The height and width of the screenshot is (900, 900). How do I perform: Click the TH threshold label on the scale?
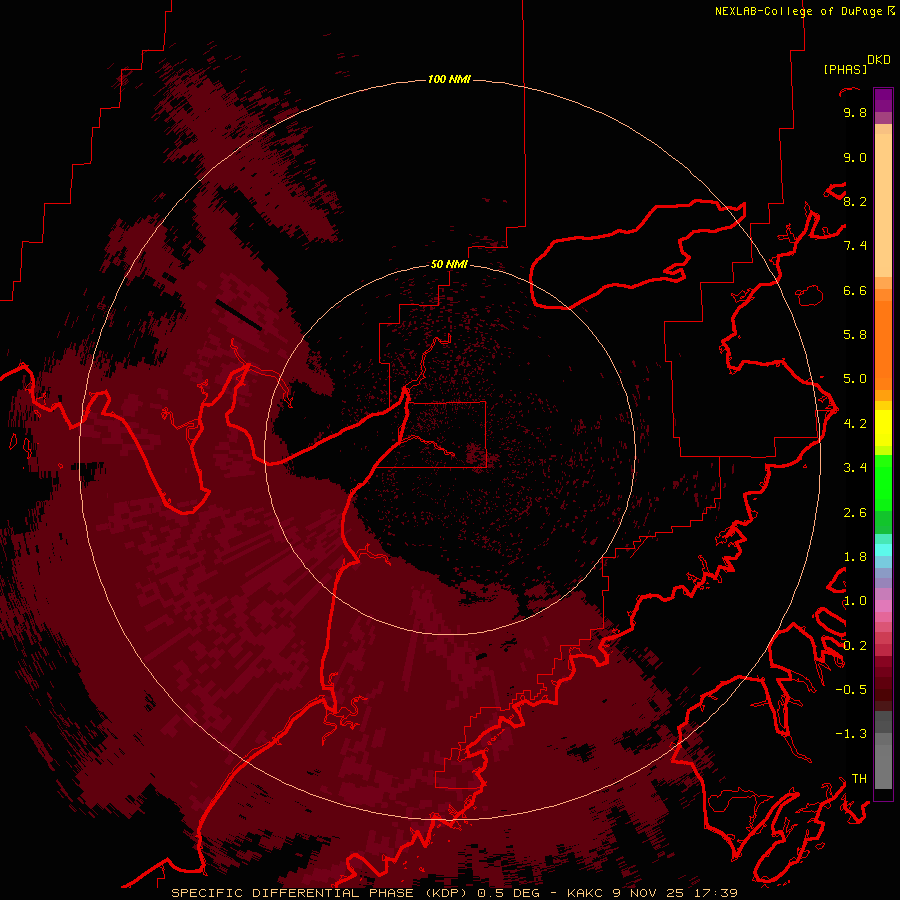[859, 779]
